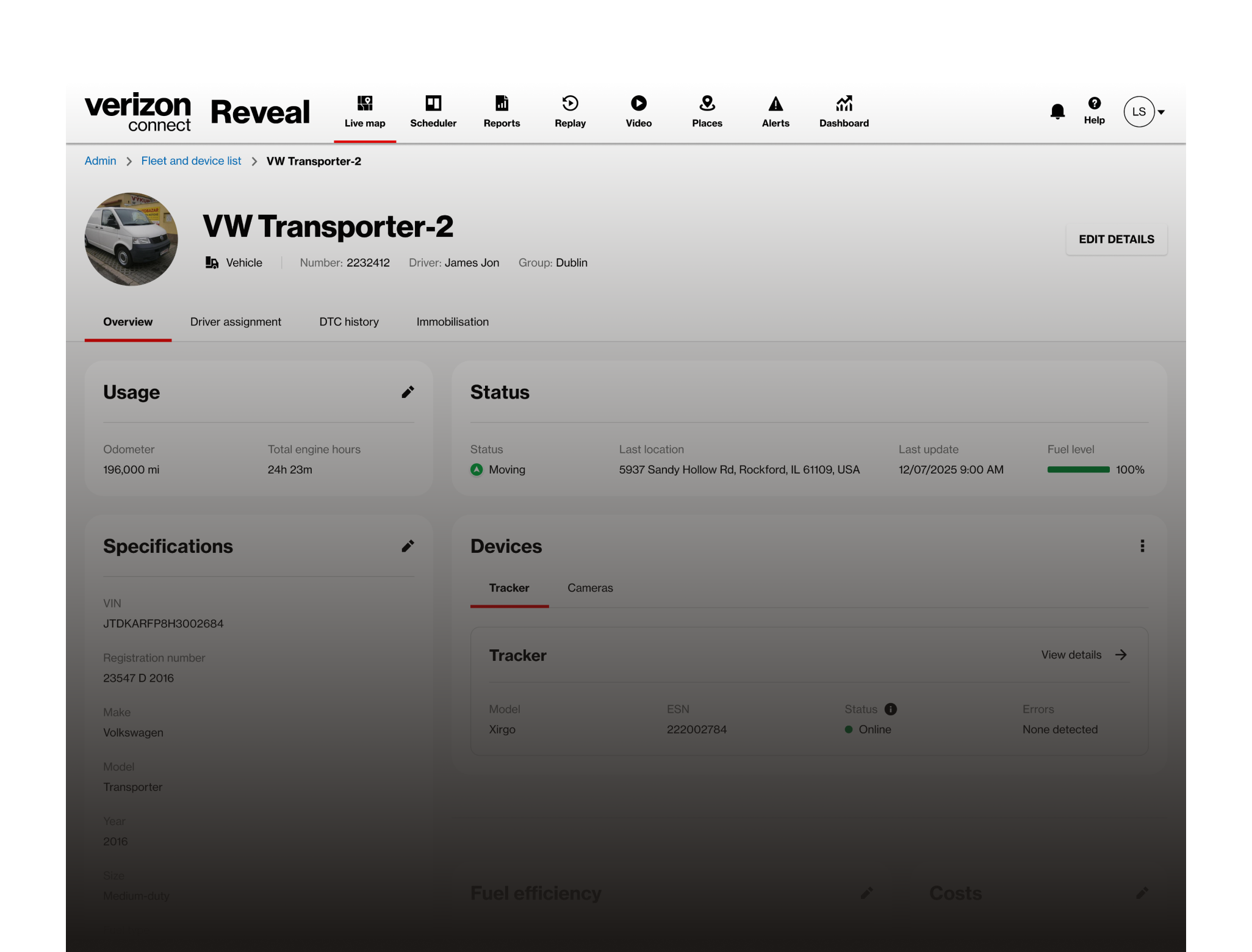Image resolution: width=1252 pixels, height=952 pixels.
Task: Expand Tracker details via the arrow
Action: 1121,654
